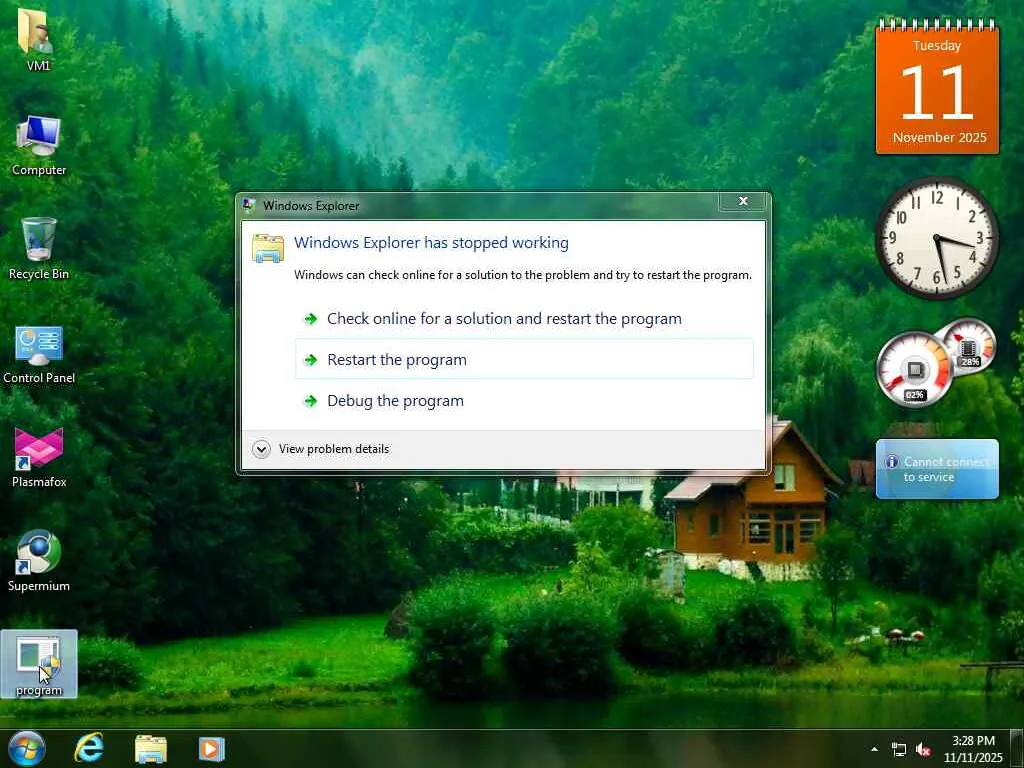Select the Computer desktop icon
This screenshot has width=1024, height=768.
tap(39, 145)
